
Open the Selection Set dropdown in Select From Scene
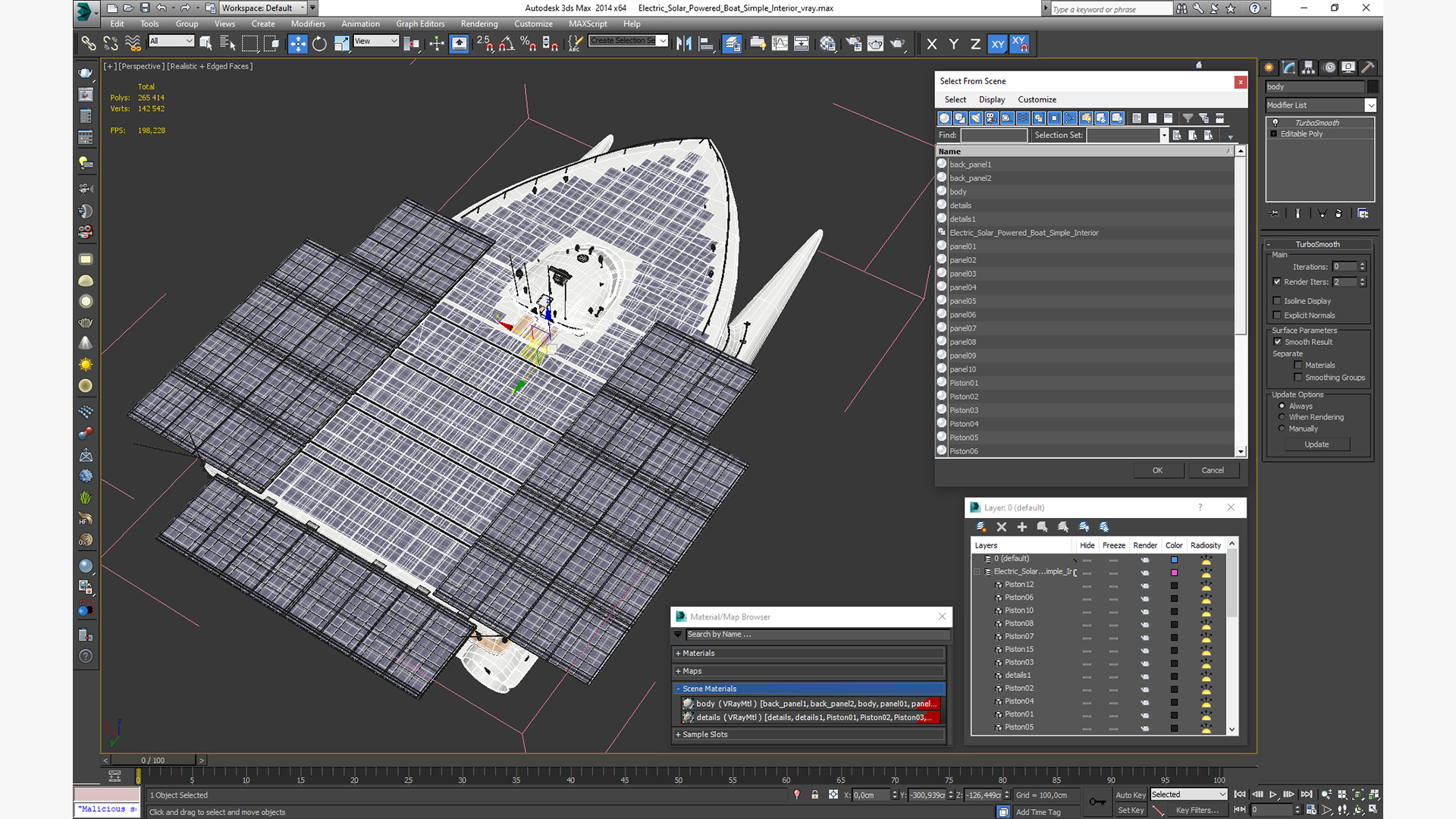(1164, 136)
